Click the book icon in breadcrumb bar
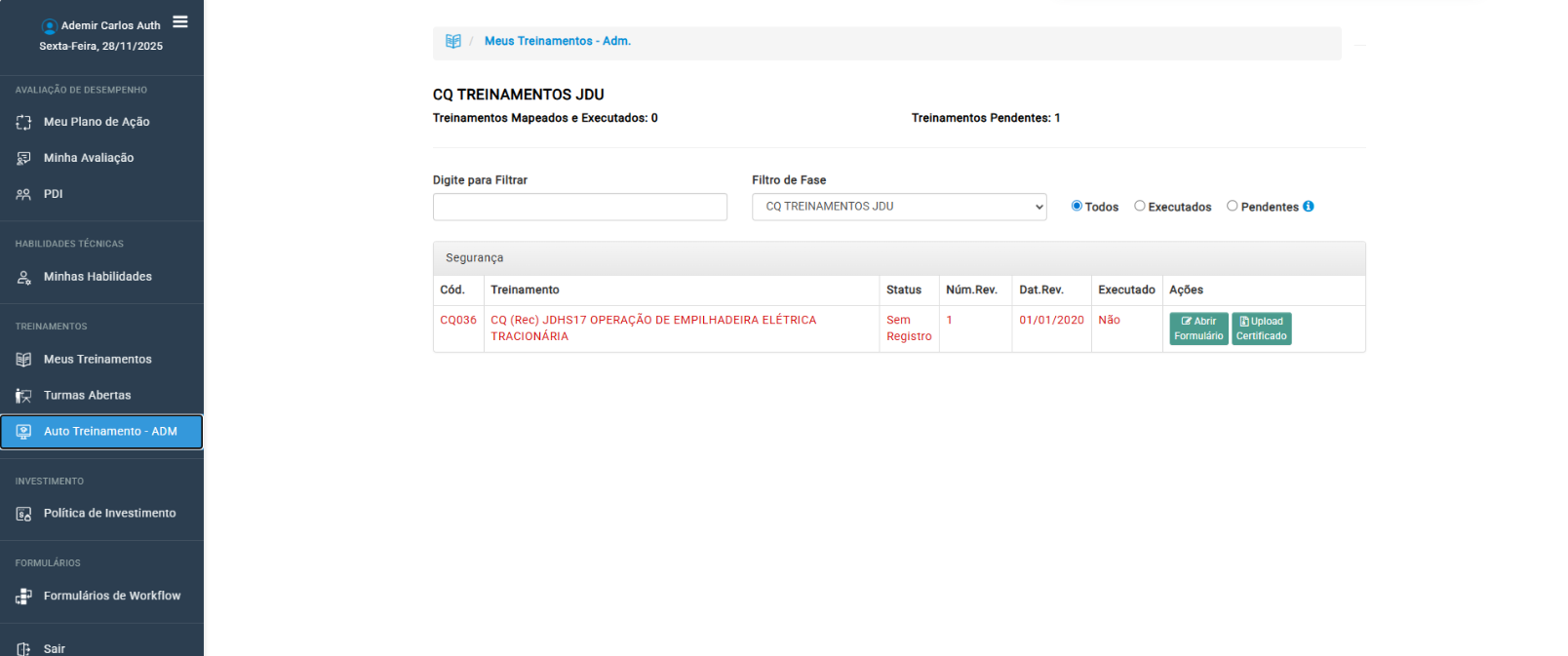Image resolution: width=1568 pixels, height=656 pixels. 453,41
